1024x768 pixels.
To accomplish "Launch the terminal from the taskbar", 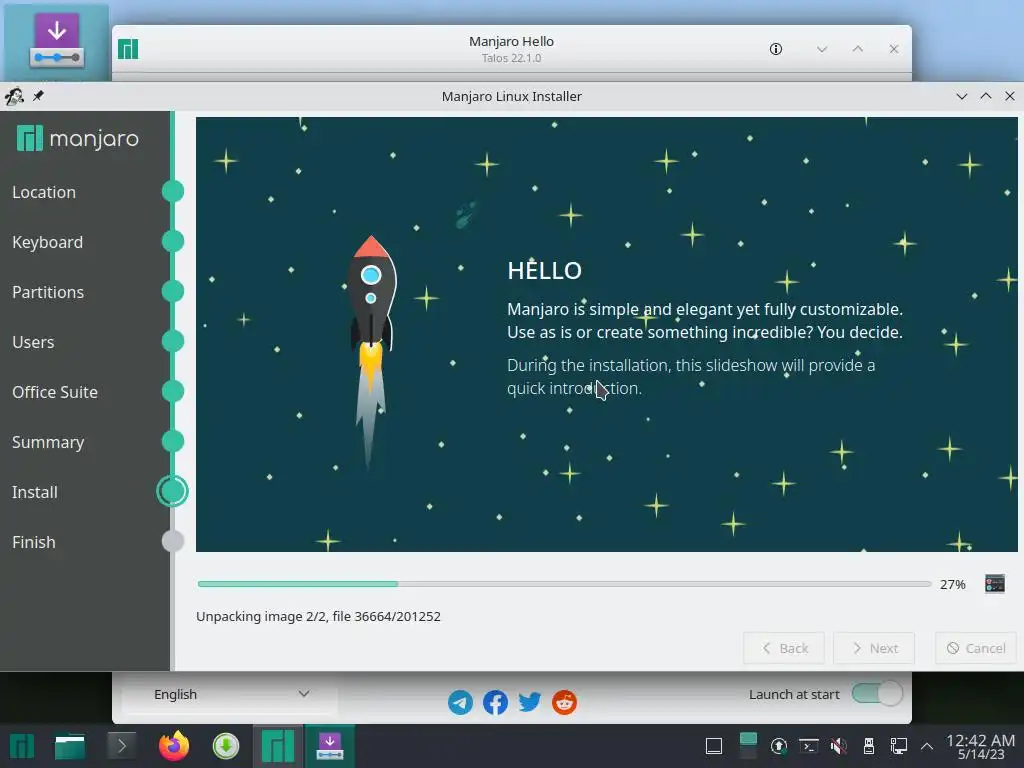I will [121, 746].
